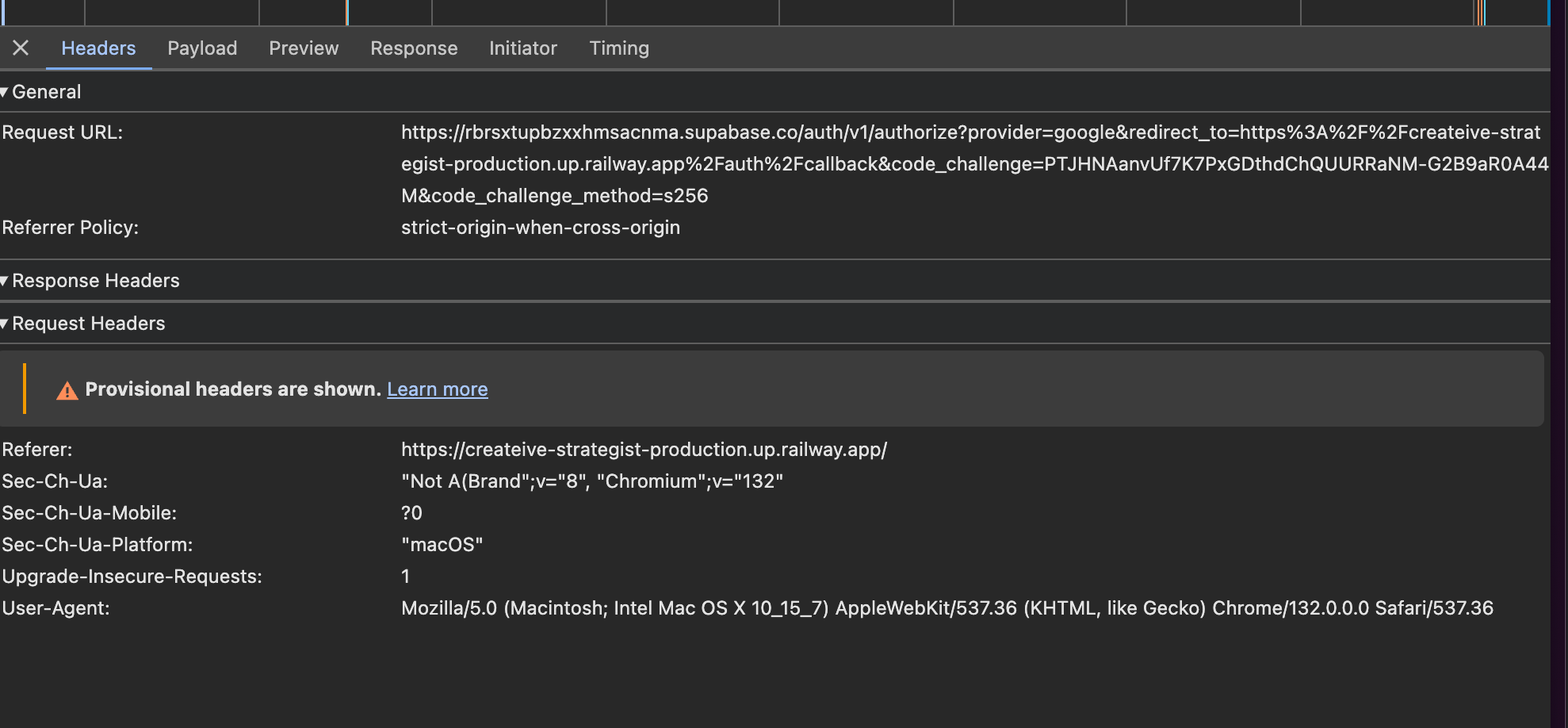Open the Preview tab
The height and width of the screenshot is (728, 1568).
click(x=304, y=48)
